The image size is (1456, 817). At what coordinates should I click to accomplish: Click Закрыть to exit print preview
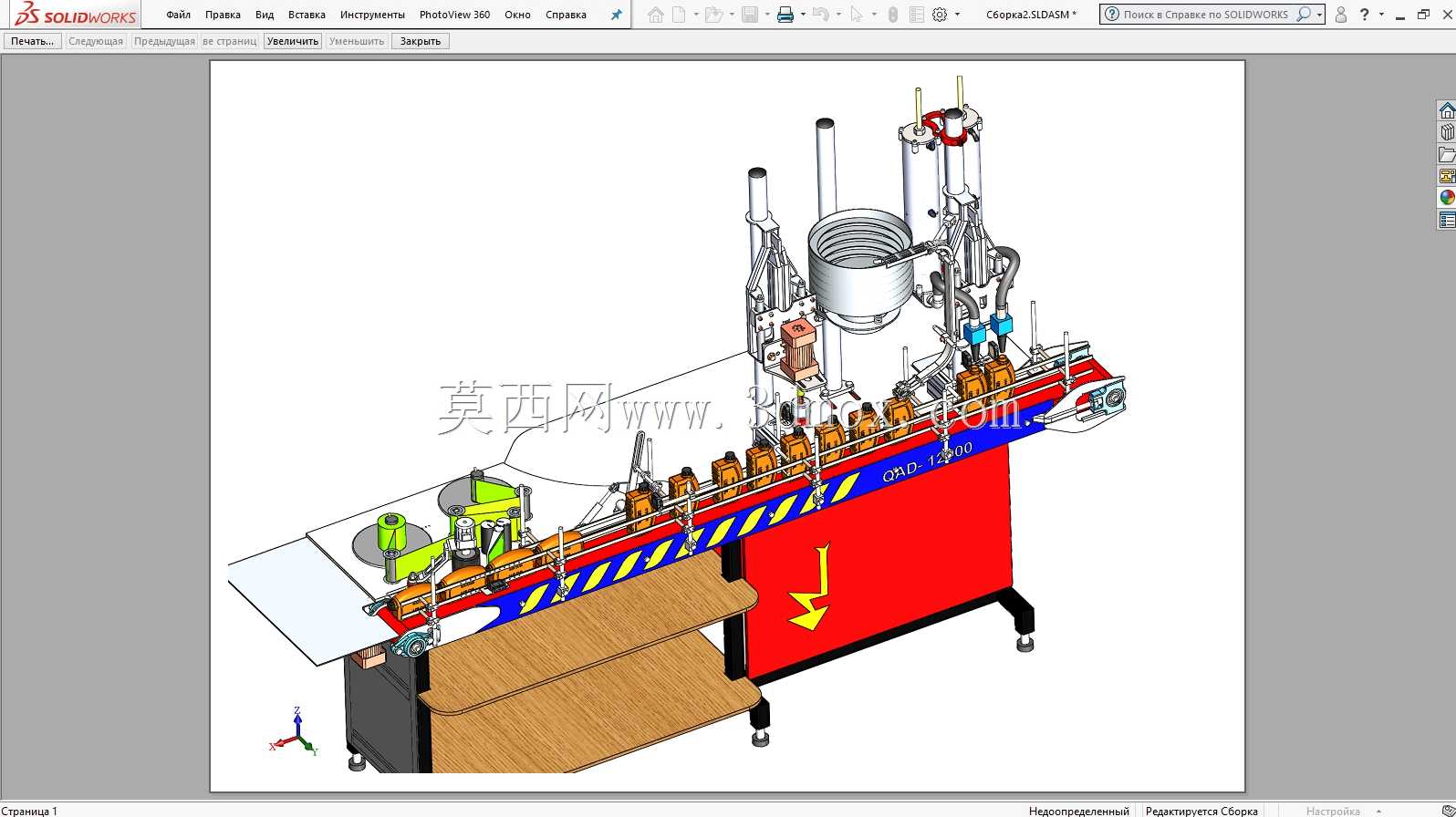421,41
